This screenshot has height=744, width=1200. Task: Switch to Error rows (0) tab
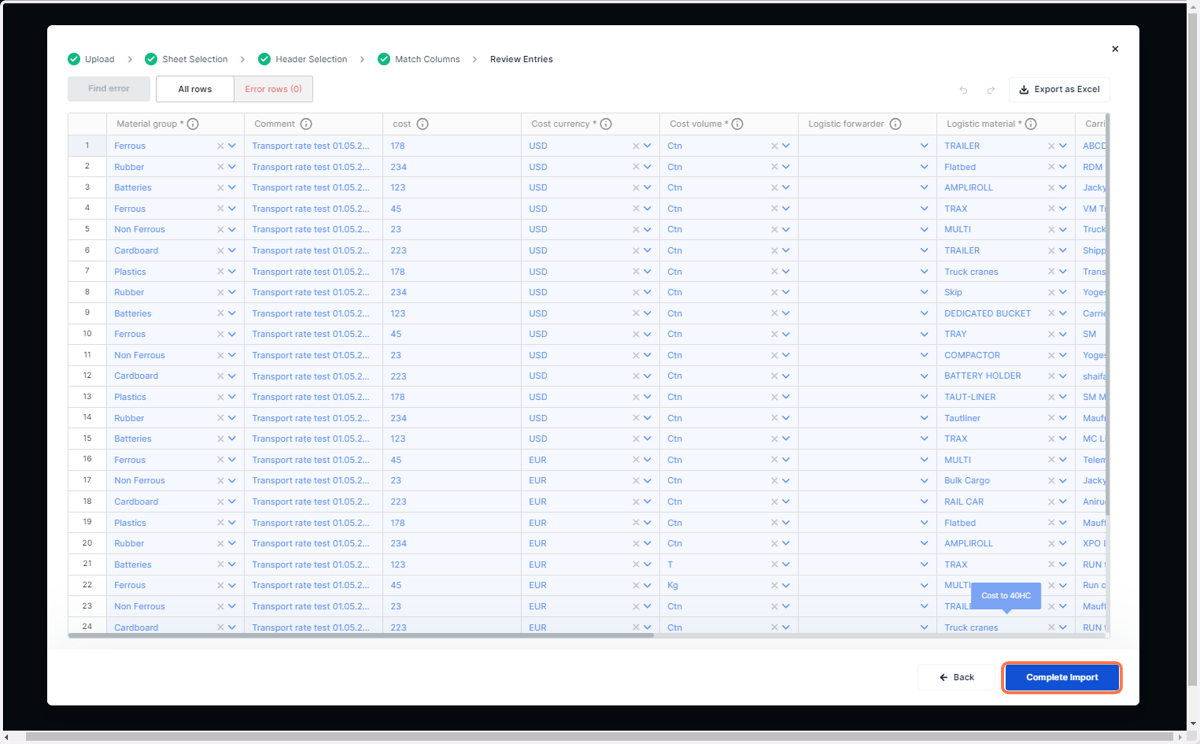(273, 89)
